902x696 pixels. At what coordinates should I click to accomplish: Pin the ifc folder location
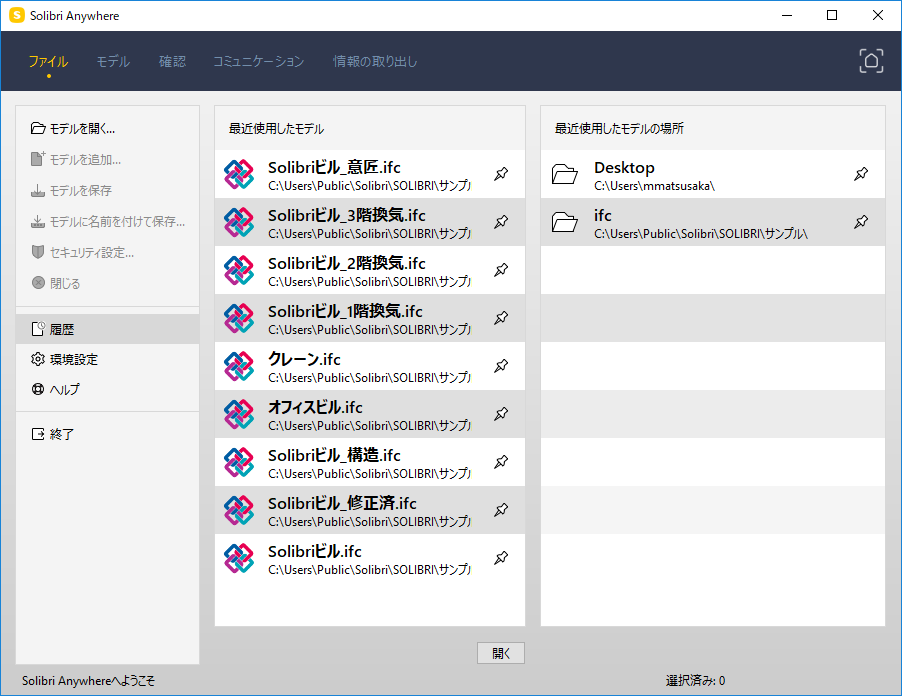coord(861,221)
